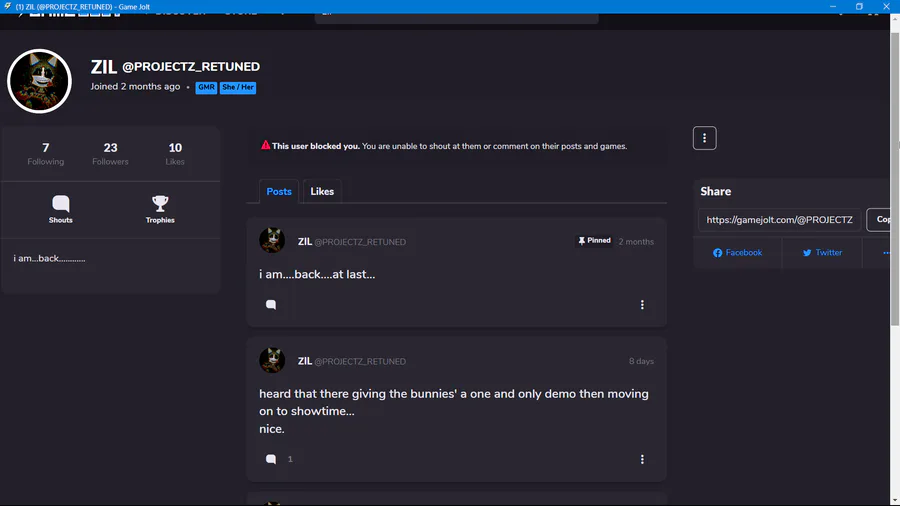Click the red blocked warning triangle icon
The width and height of the screenshot is (900, 506).
pos(265,145)
